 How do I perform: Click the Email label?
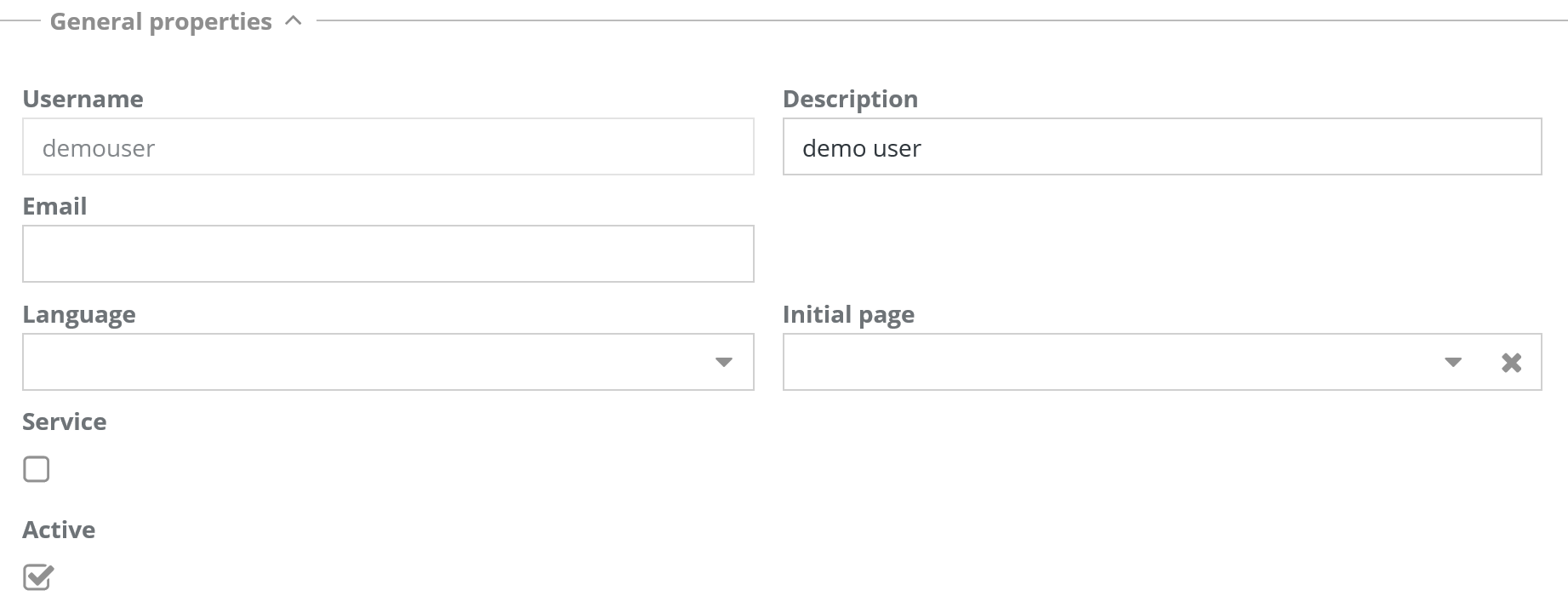(x=54, y=206)
